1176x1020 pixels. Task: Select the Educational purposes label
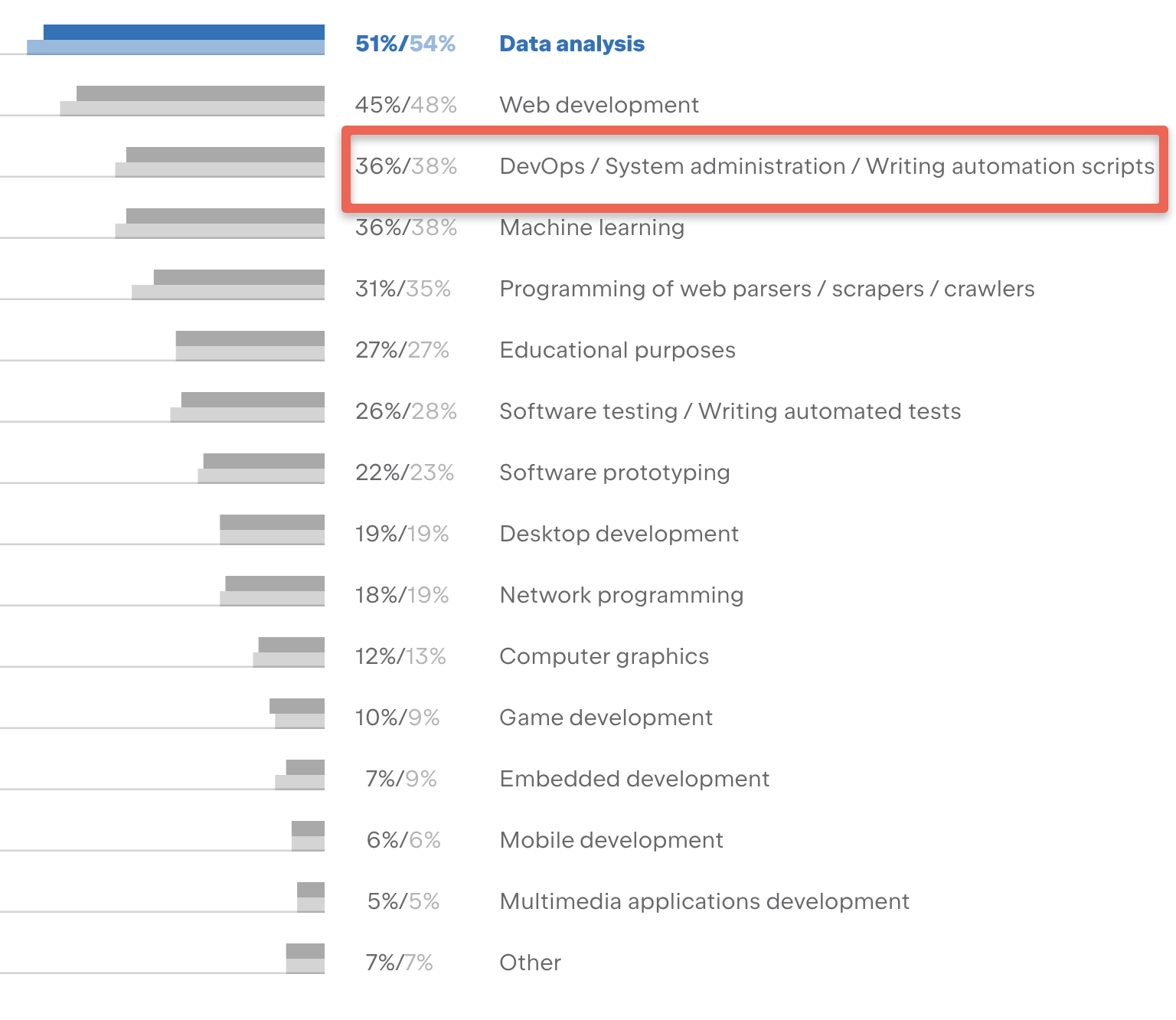[x=617, y=350]
